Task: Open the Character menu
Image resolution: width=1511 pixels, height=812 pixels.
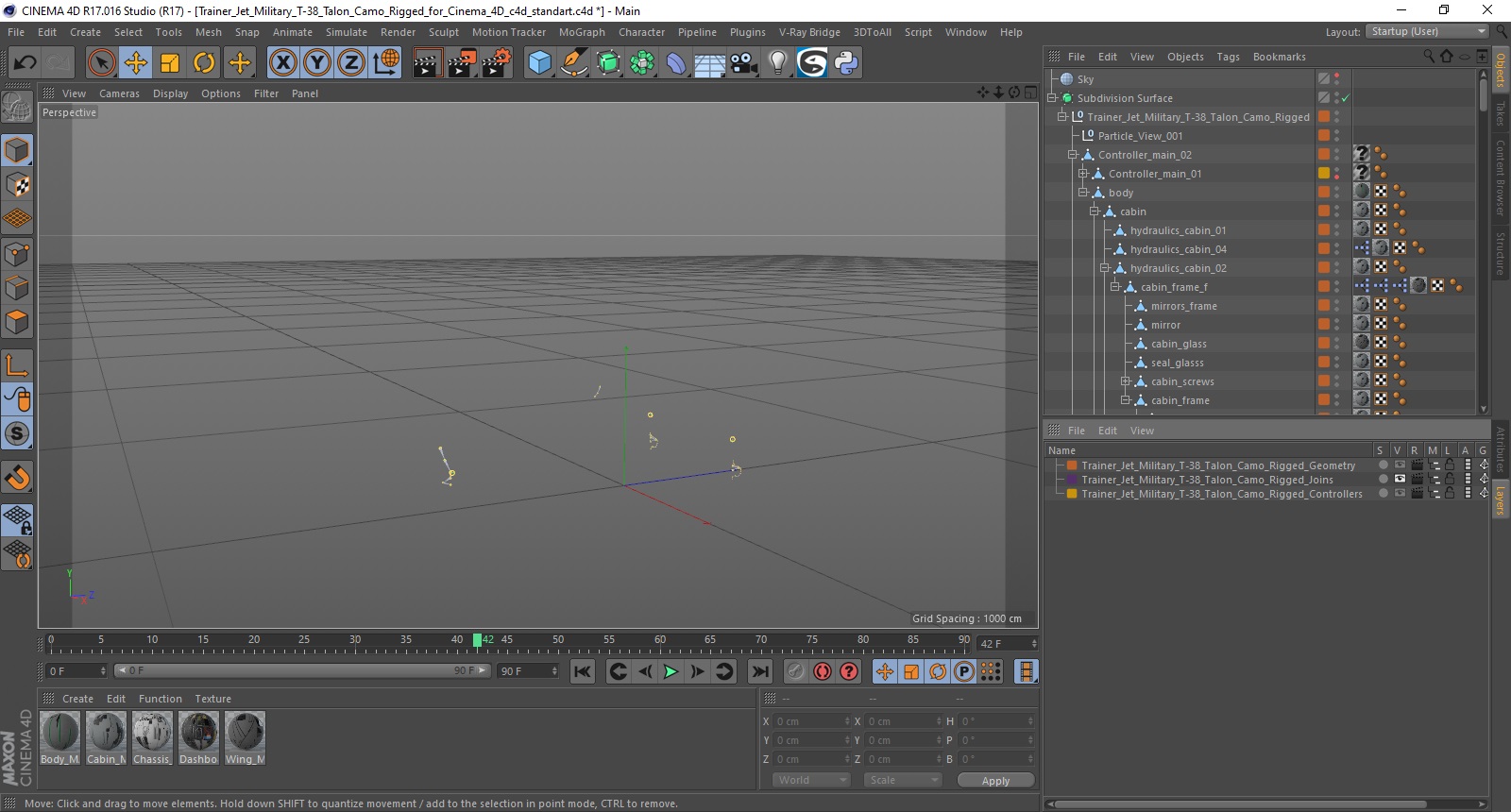Action: 642,32
